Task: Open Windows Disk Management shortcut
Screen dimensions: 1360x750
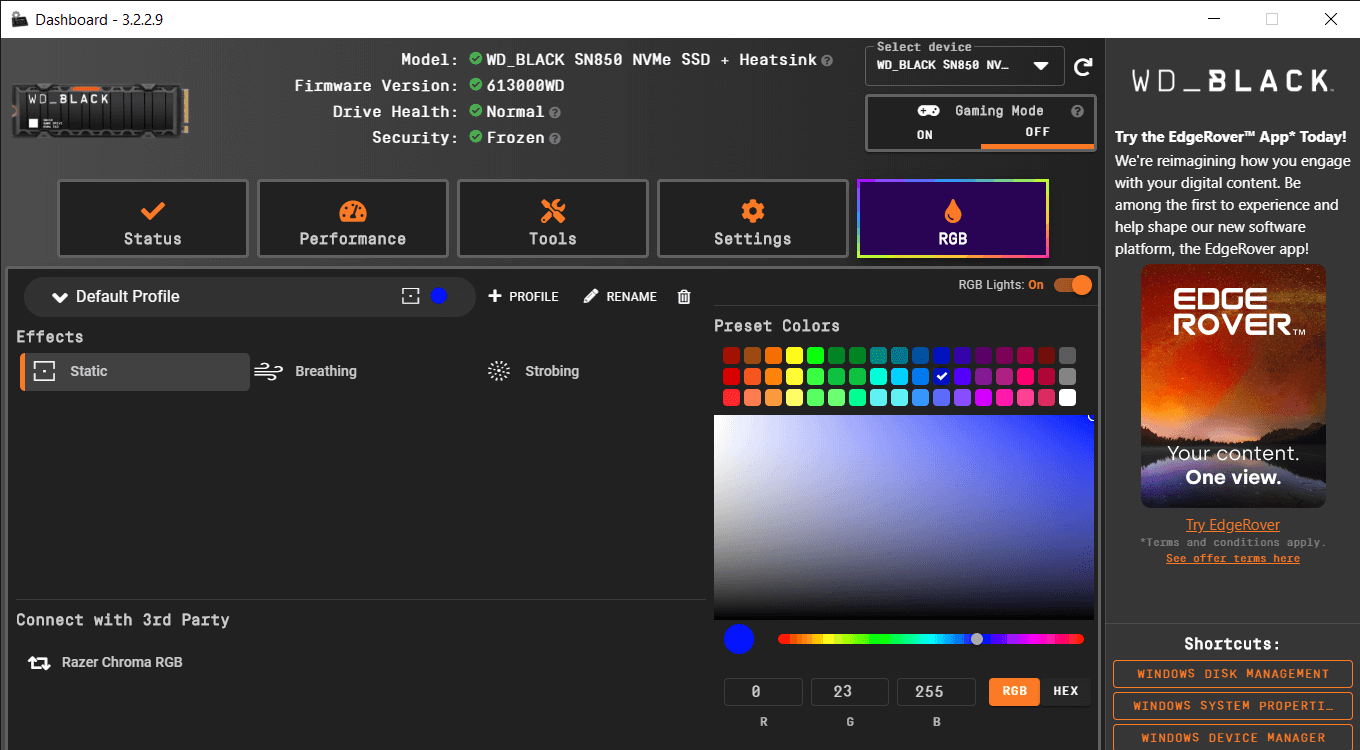Action: (x=1233, y=674)
